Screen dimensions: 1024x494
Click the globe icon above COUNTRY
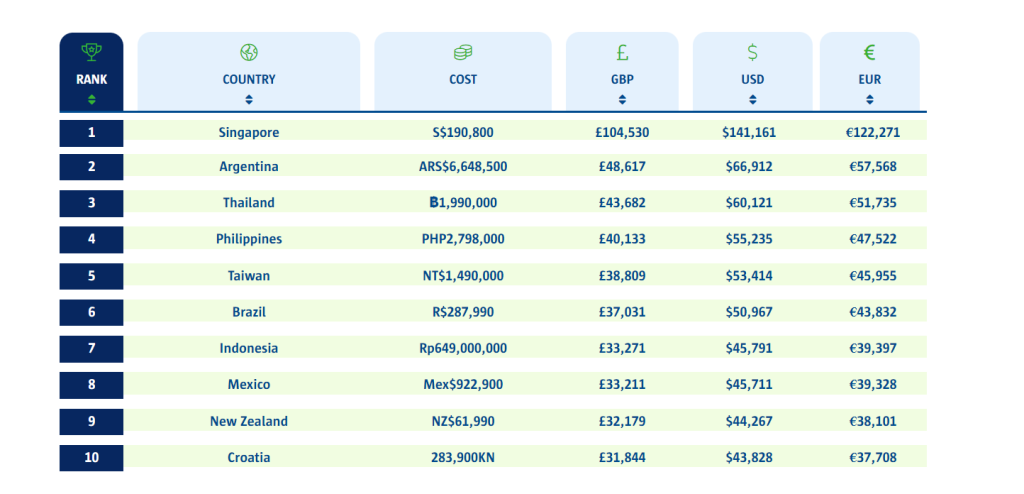249,52
